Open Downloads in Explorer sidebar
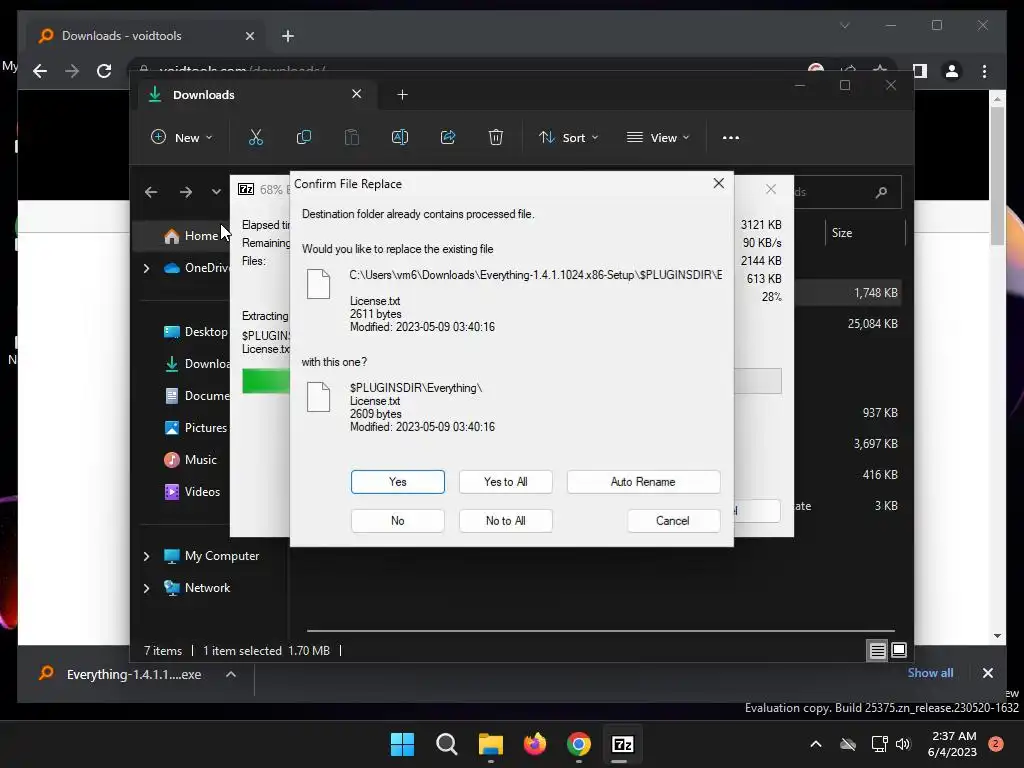The width and height of the screenshot is (1024, 768). [x=197, y=364]
